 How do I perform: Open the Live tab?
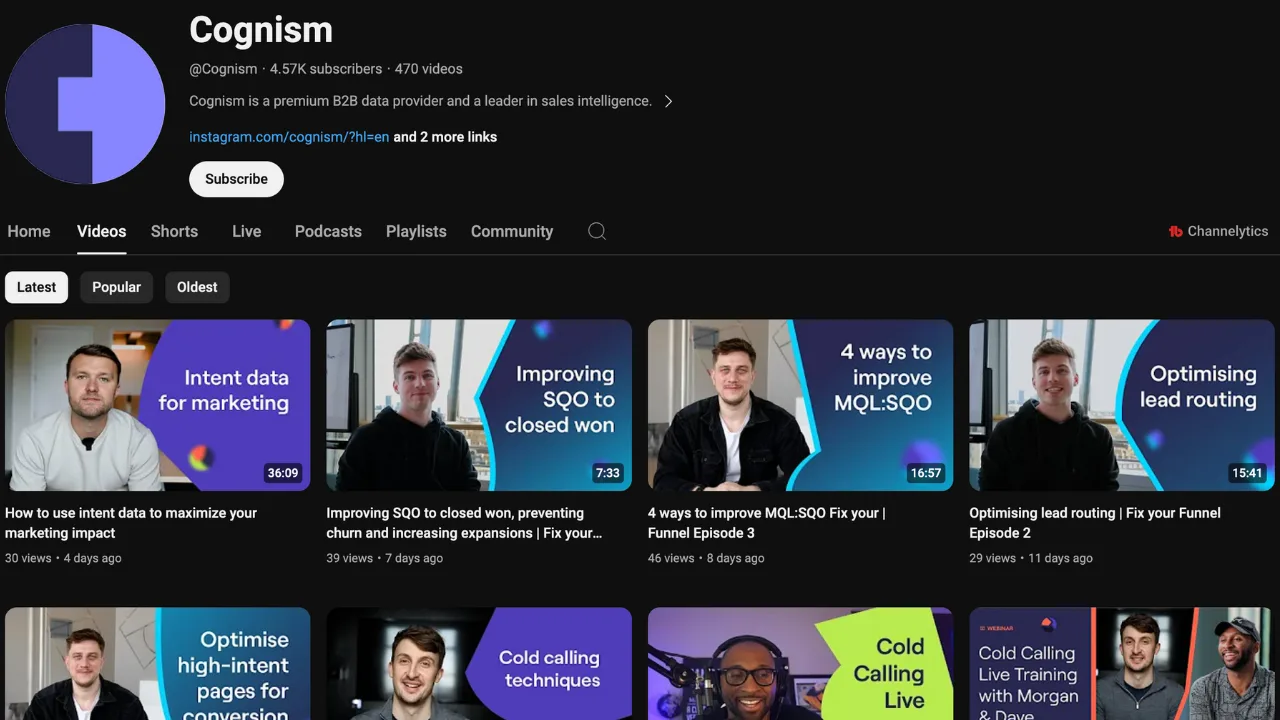pos(246,231)
